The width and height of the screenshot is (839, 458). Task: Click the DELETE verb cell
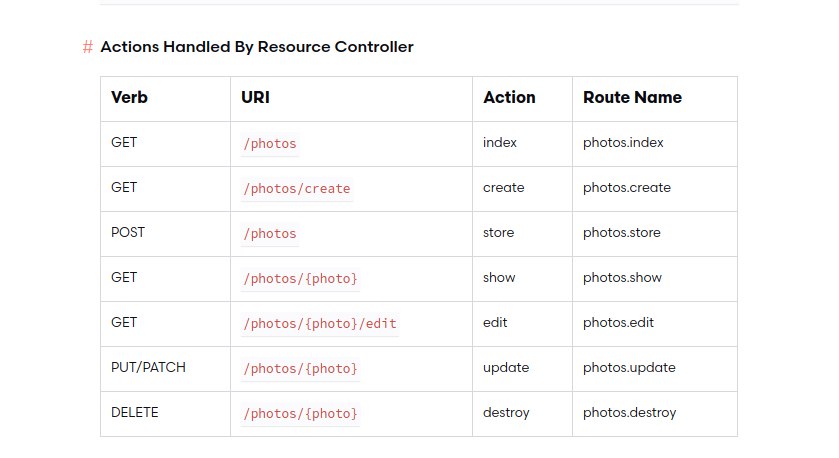tap(135, 412)
